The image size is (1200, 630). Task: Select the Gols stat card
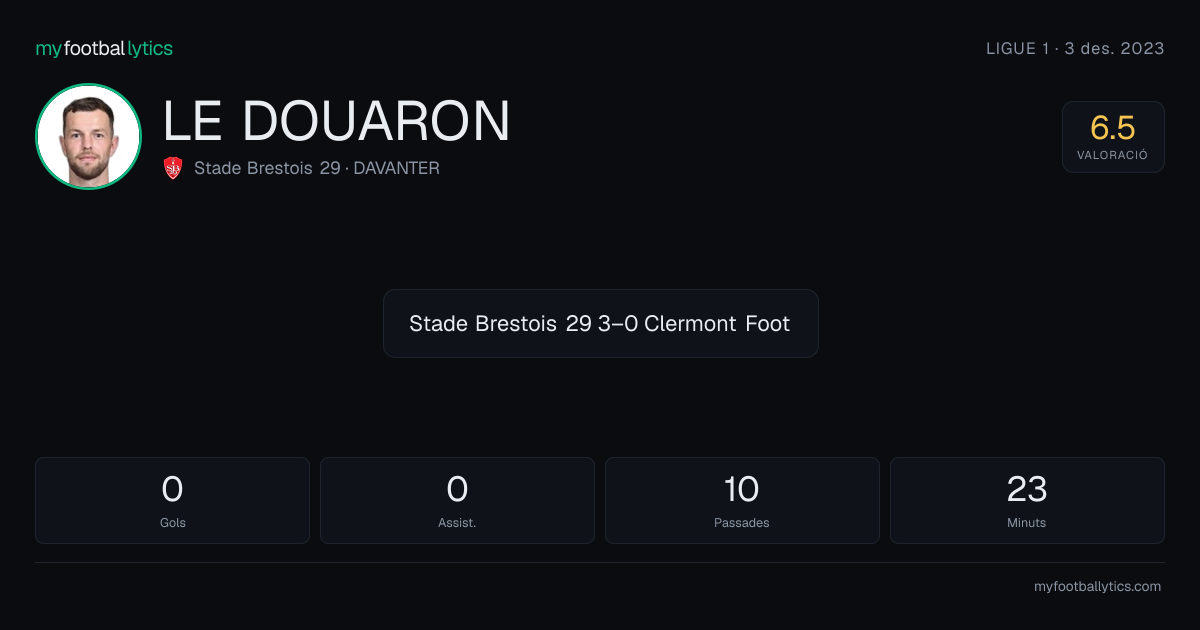pos(172,500)
